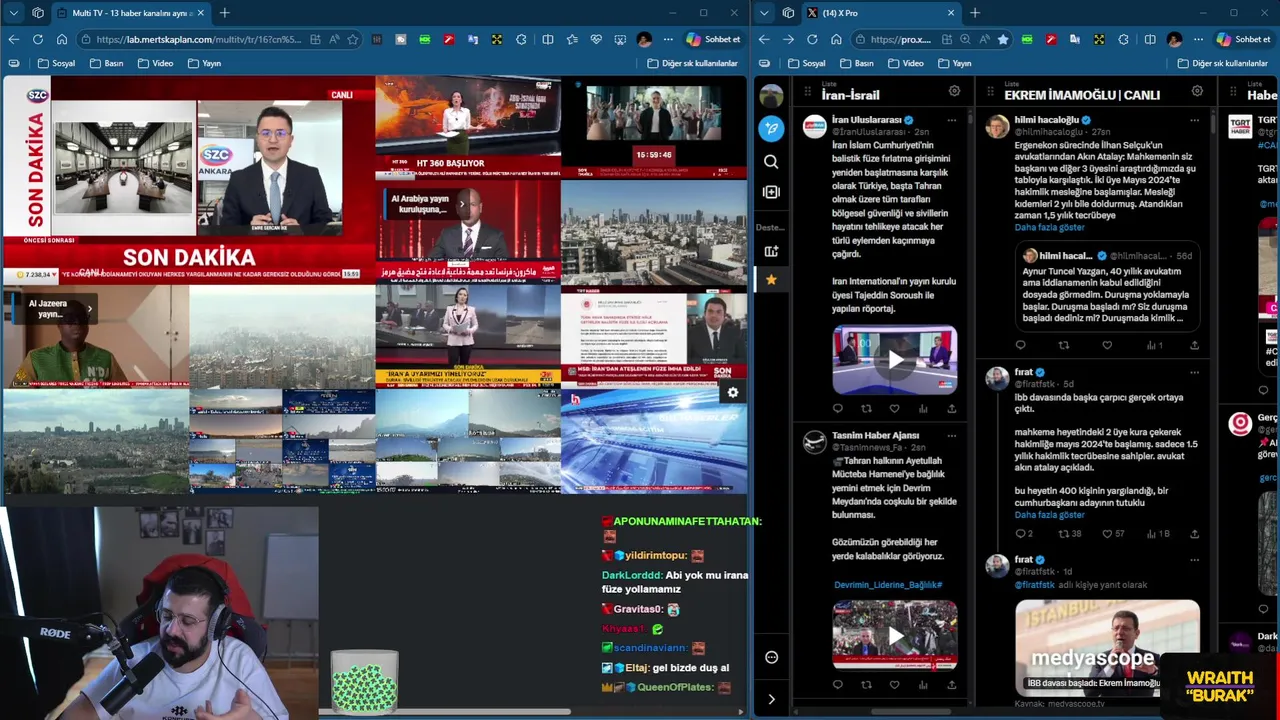Viewport: 1280px width, 720px height.
Task: Expand X Pro sidebar with bottom chevron
Action: tap(771, 699)
